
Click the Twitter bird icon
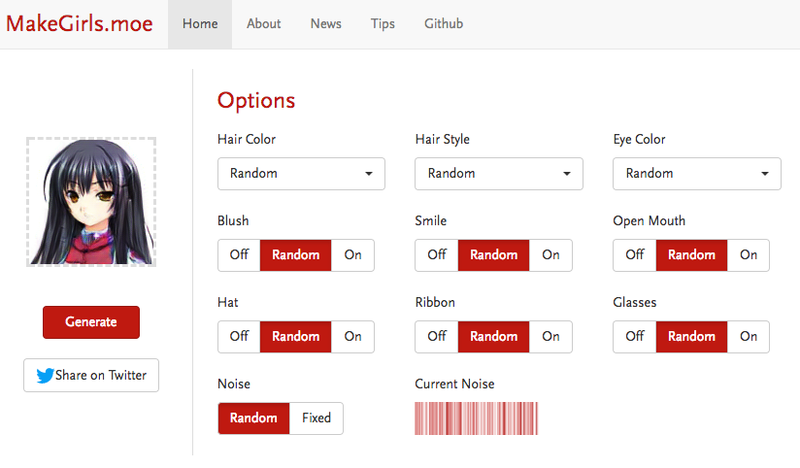(x=45, y=376)
